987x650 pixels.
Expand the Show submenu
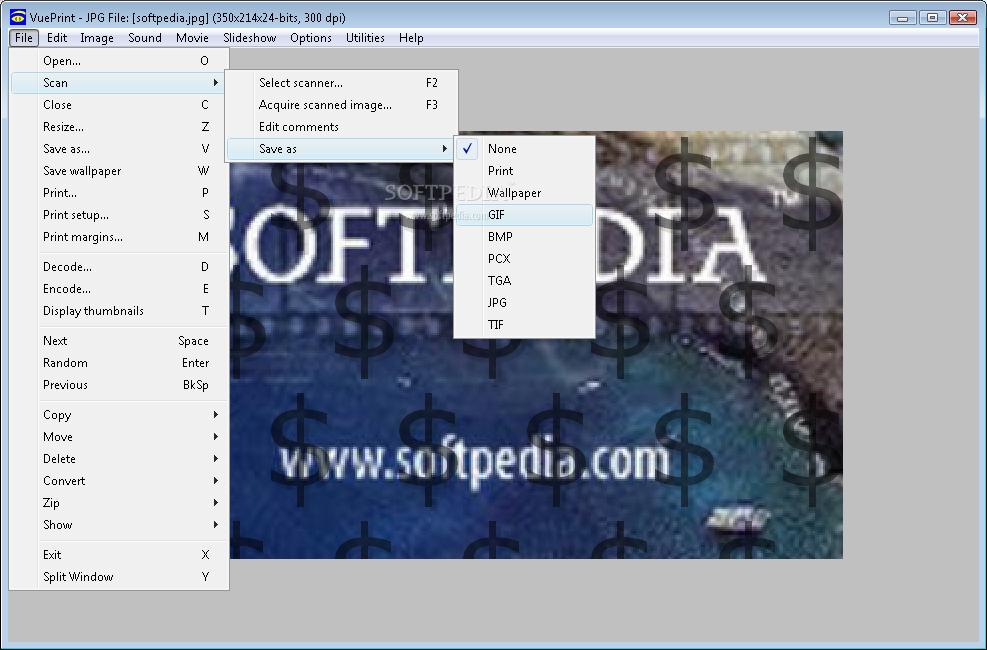(119, 525)
